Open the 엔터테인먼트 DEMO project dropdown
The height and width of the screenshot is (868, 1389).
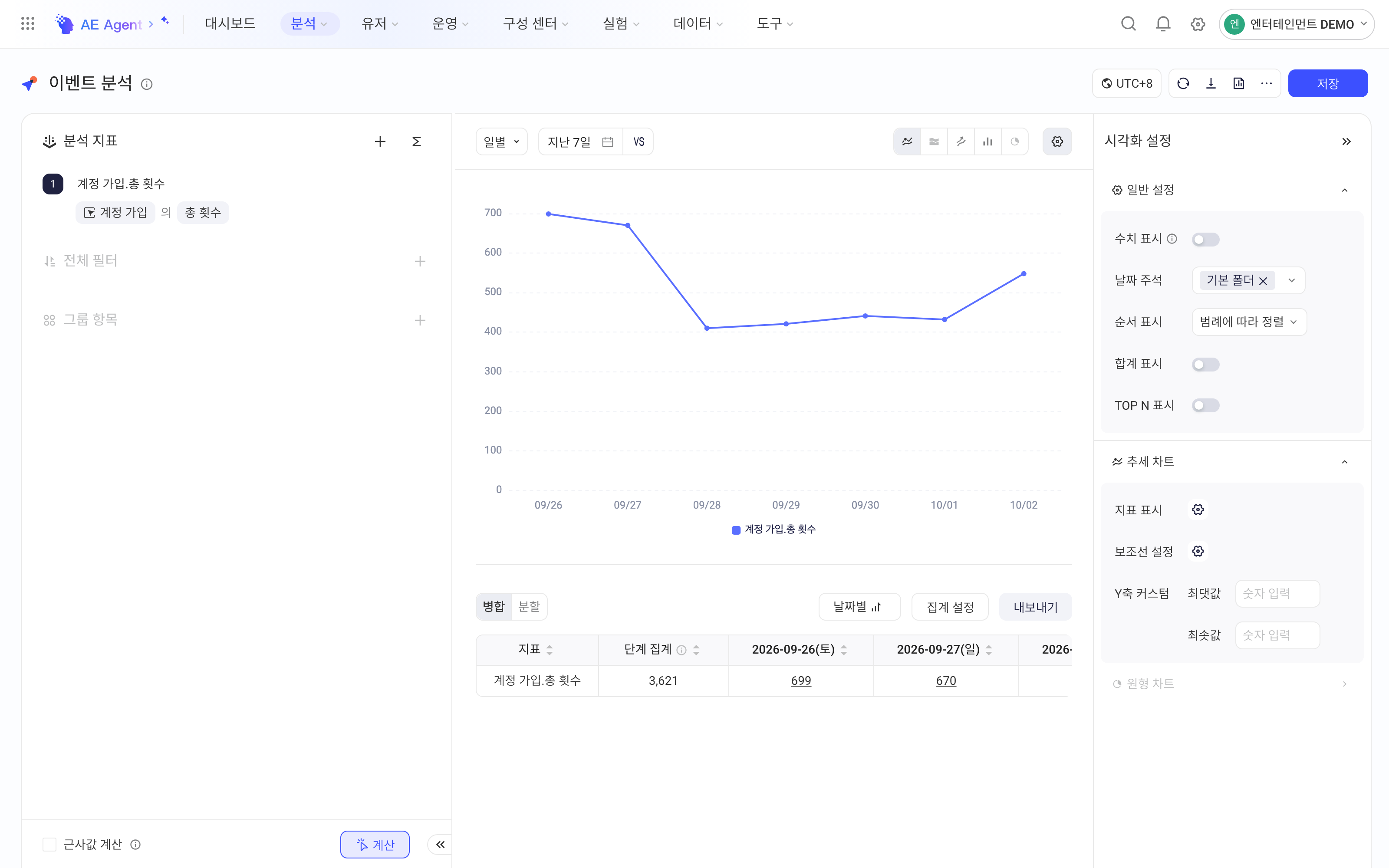[1296, 24]
